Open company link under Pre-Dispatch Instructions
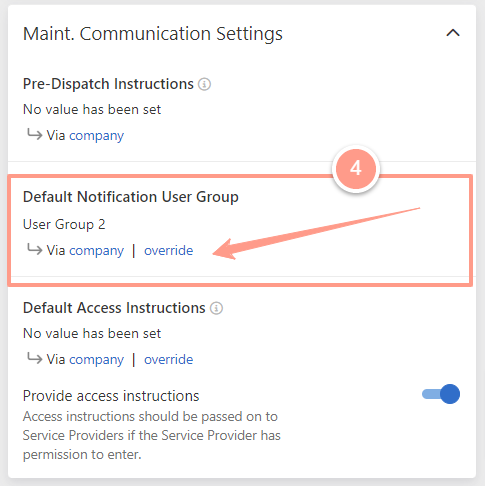This screenshot has height=486, width=485. pyautogui.click(x=96, y=136)
